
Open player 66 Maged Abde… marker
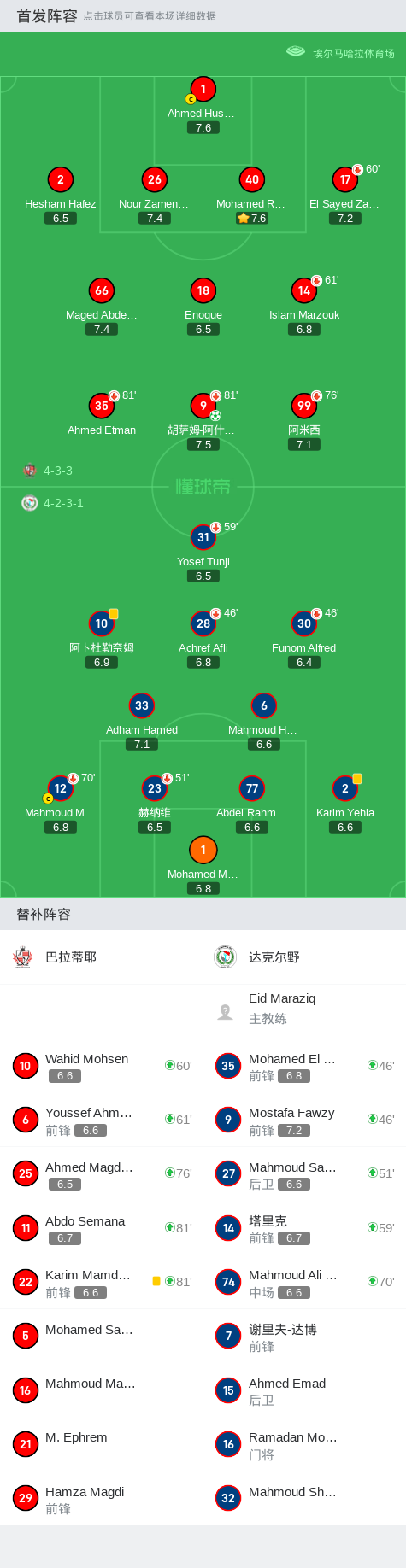point(102,290)
